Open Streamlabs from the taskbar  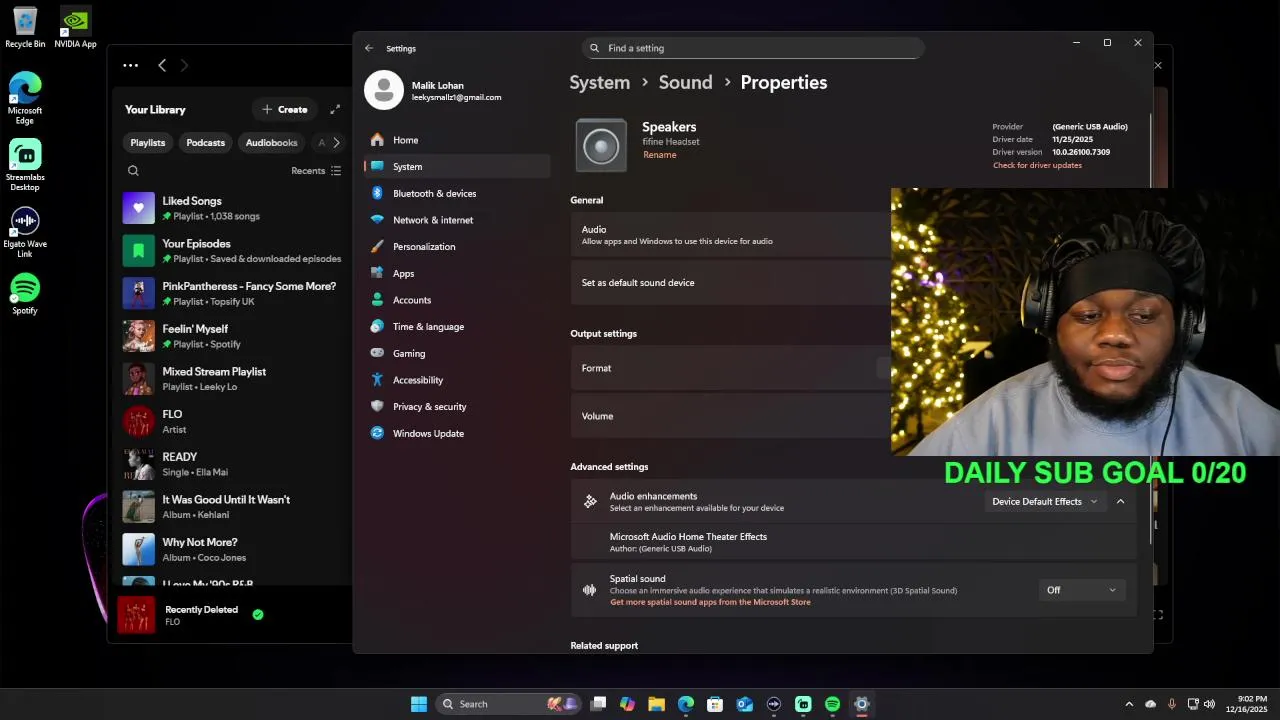[x=803, y=704]
